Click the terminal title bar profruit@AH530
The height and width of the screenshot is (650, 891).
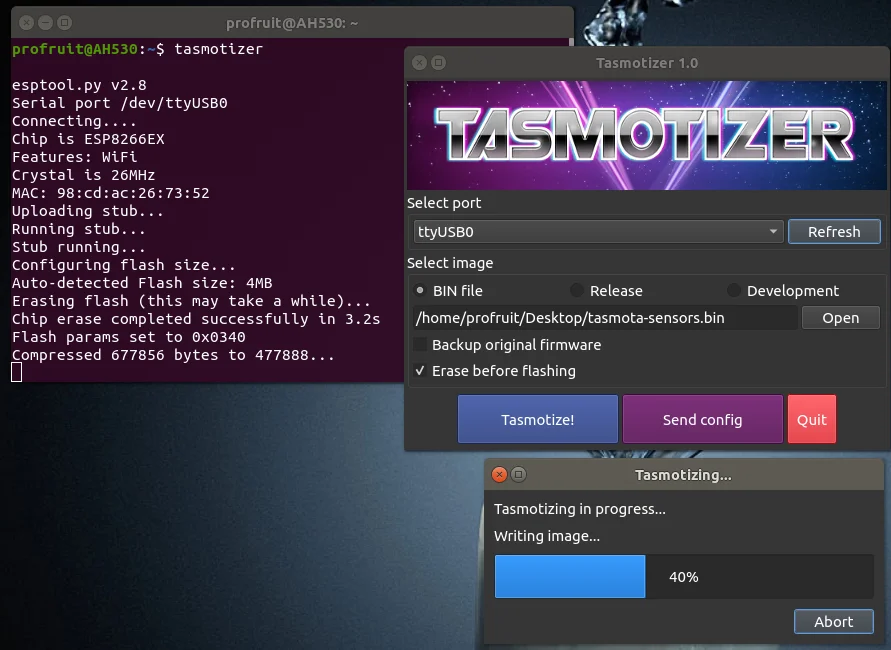292,23
